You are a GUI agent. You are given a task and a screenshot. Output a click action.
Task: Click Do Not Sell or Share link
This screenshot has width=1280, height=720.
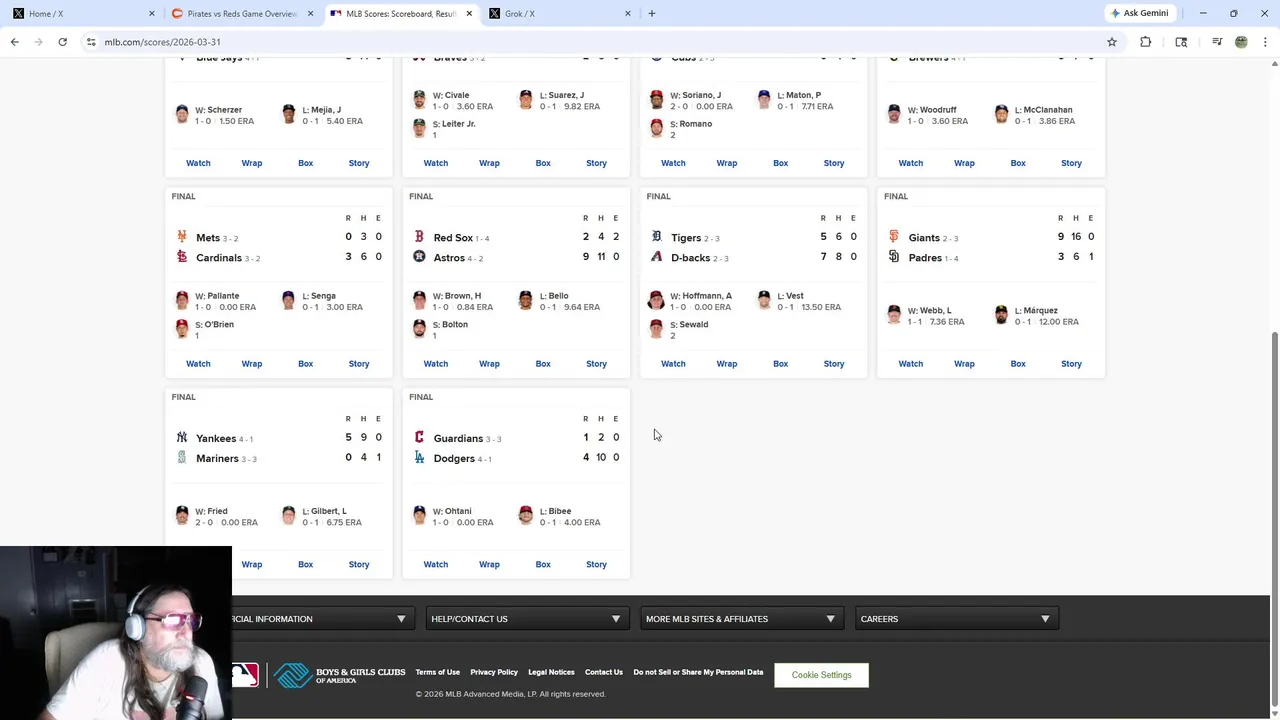point(698,672)
